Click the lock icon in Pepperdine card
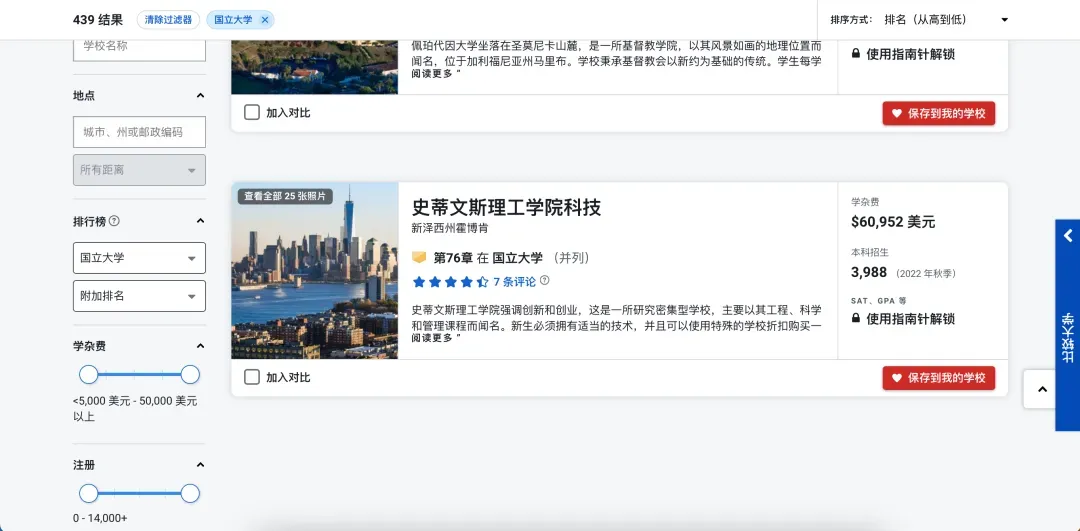 pos(856,53)
